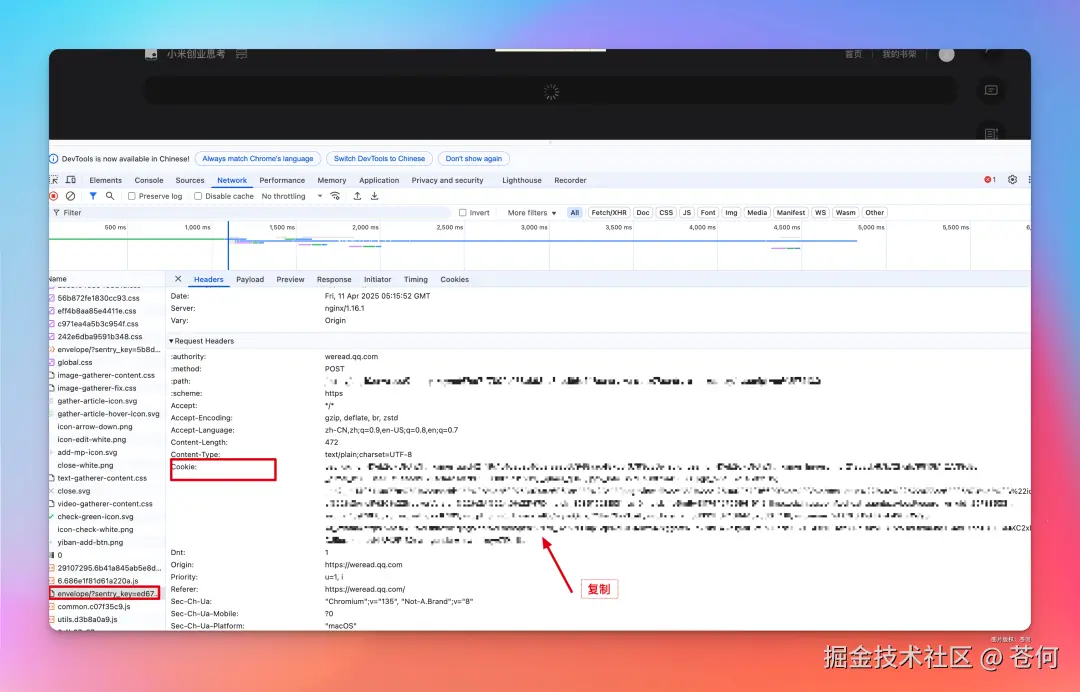Toggle the device toolbar icon
The width and height of the screenshot is (1080, 692).
(70, 180)
